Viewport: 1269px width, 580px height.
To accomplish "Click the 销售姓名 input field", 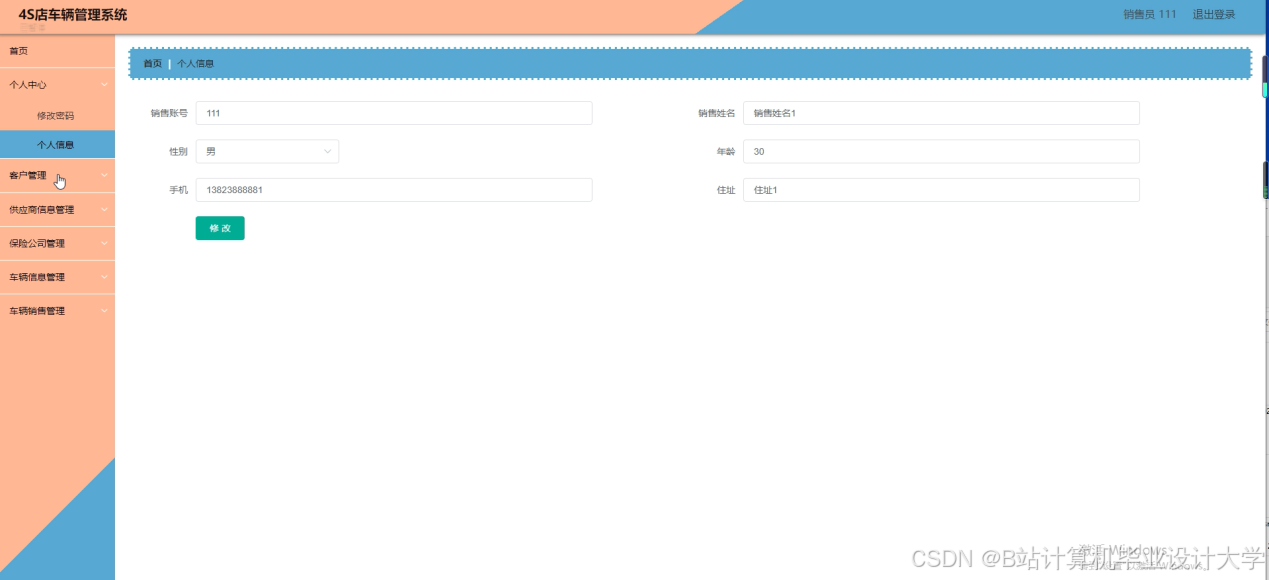I will click(941, 113).
